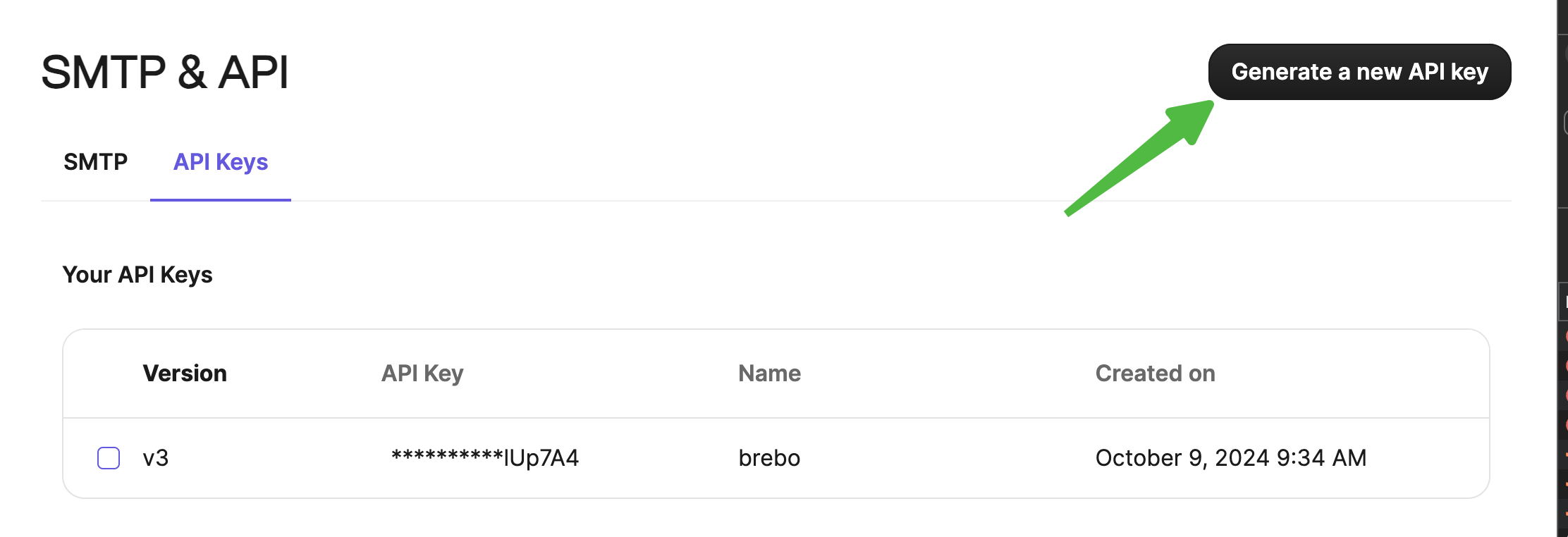Image resolution: width=1568 pixels, height=537 pixels.
Task: Click the masked key ending in lUp7A4
Action: click(485, 458)
